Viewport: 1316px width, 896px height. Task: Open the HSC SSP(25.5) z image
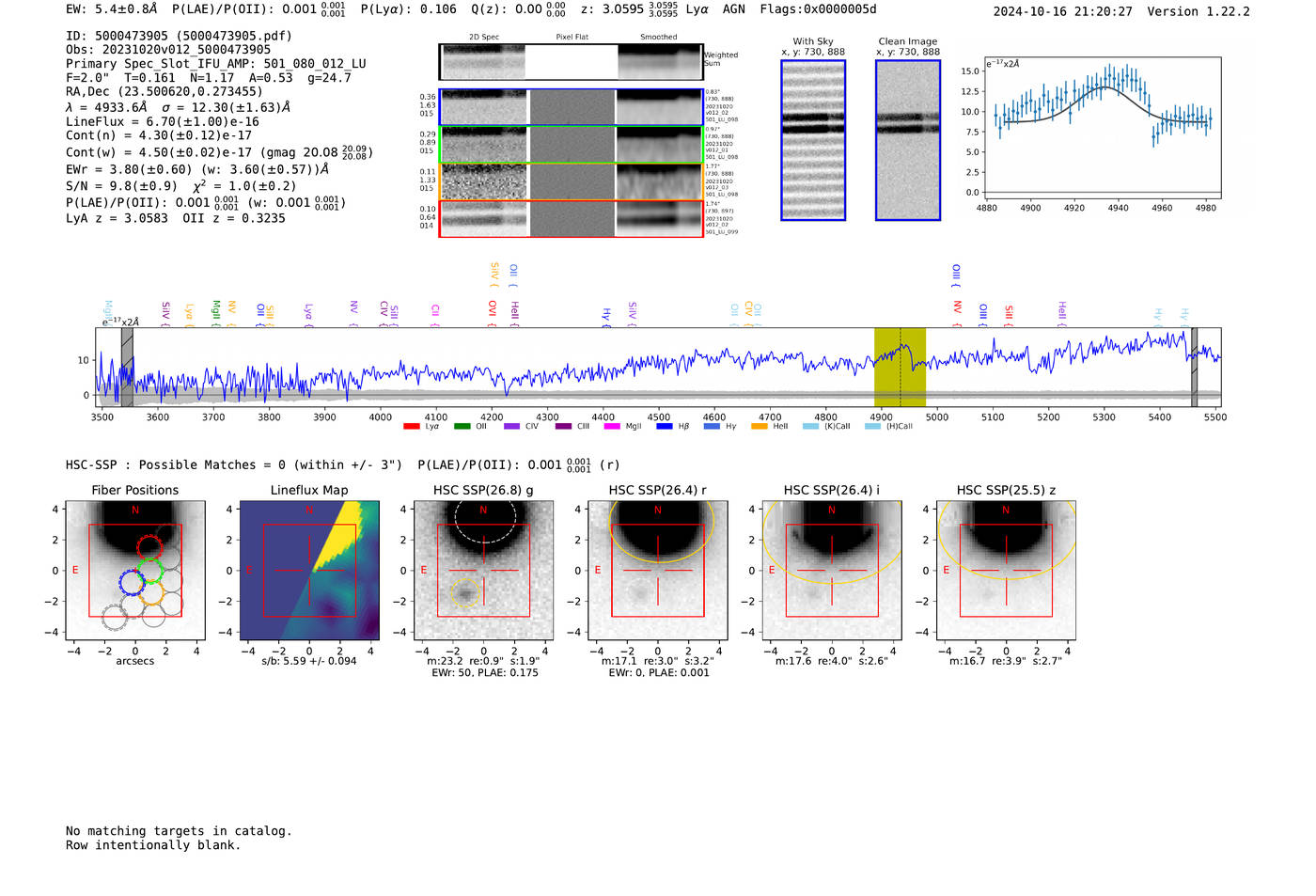1006,571
